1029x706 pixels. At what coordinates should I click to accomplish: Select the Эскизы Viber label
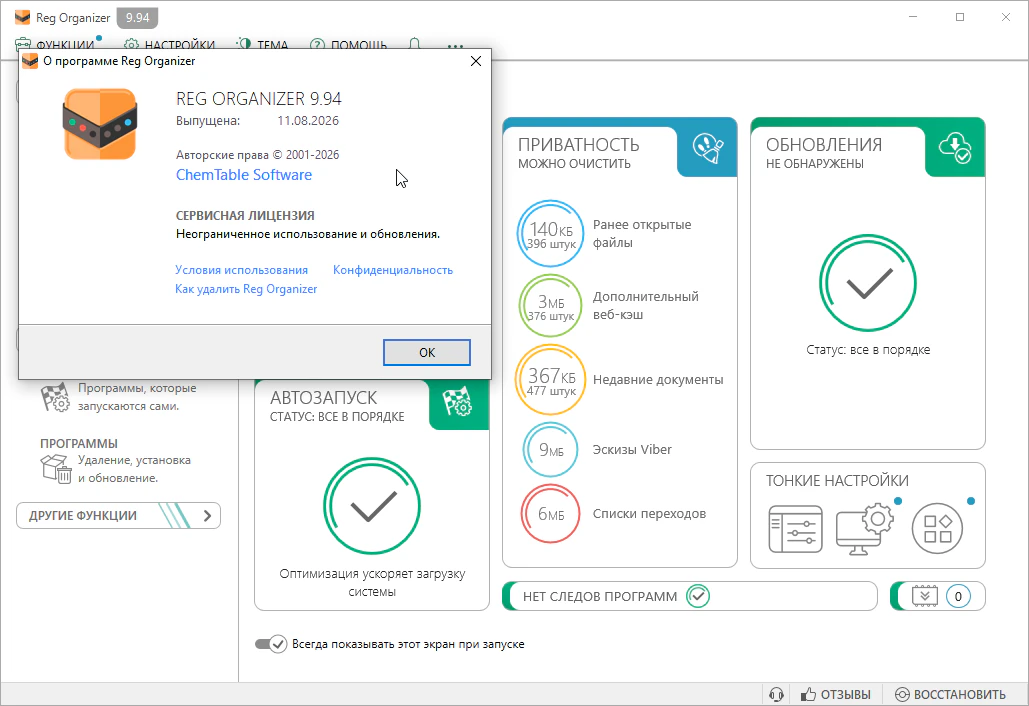coord(632,450)
